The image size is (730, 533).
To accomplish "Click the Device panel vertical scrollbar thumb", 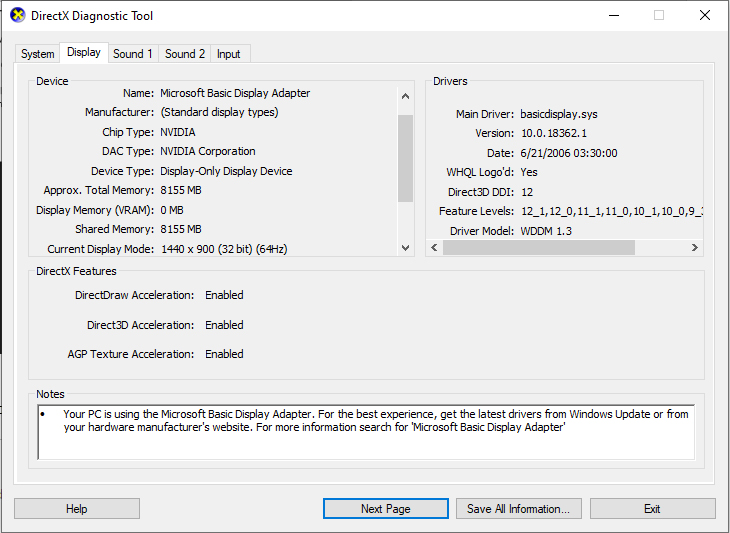I will click(x=405, y=158).
